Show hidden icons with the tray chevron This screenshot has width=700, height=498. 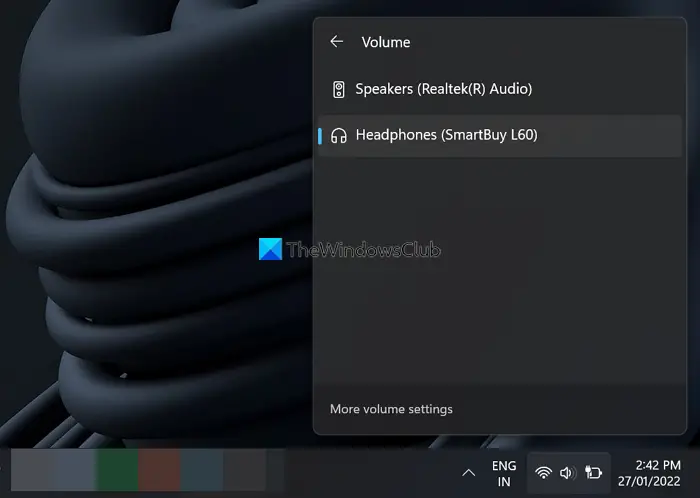tap(469, 473)
